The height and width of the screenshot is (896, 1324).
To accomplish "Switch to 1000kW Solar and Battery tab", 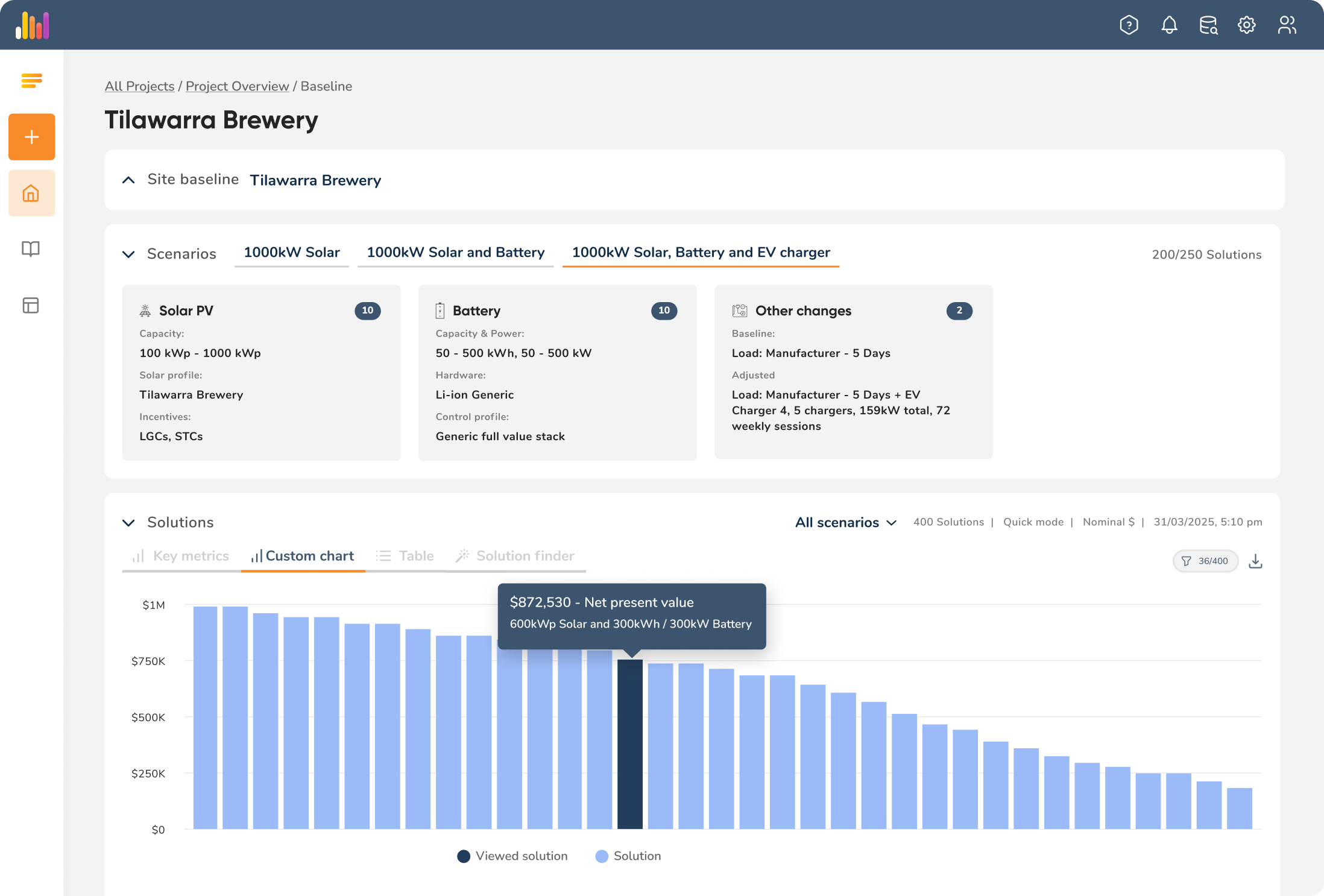I will coord(455,252).
